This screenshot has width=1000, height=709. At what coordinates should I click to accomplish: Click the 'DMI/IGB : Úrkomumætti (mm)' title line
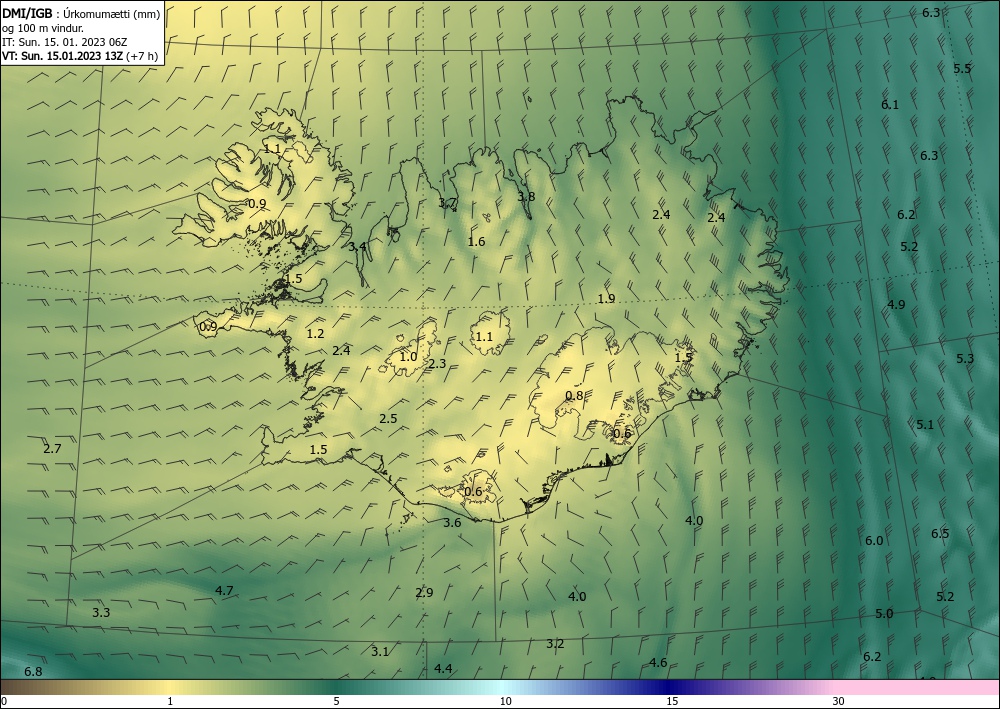[81, 14]
